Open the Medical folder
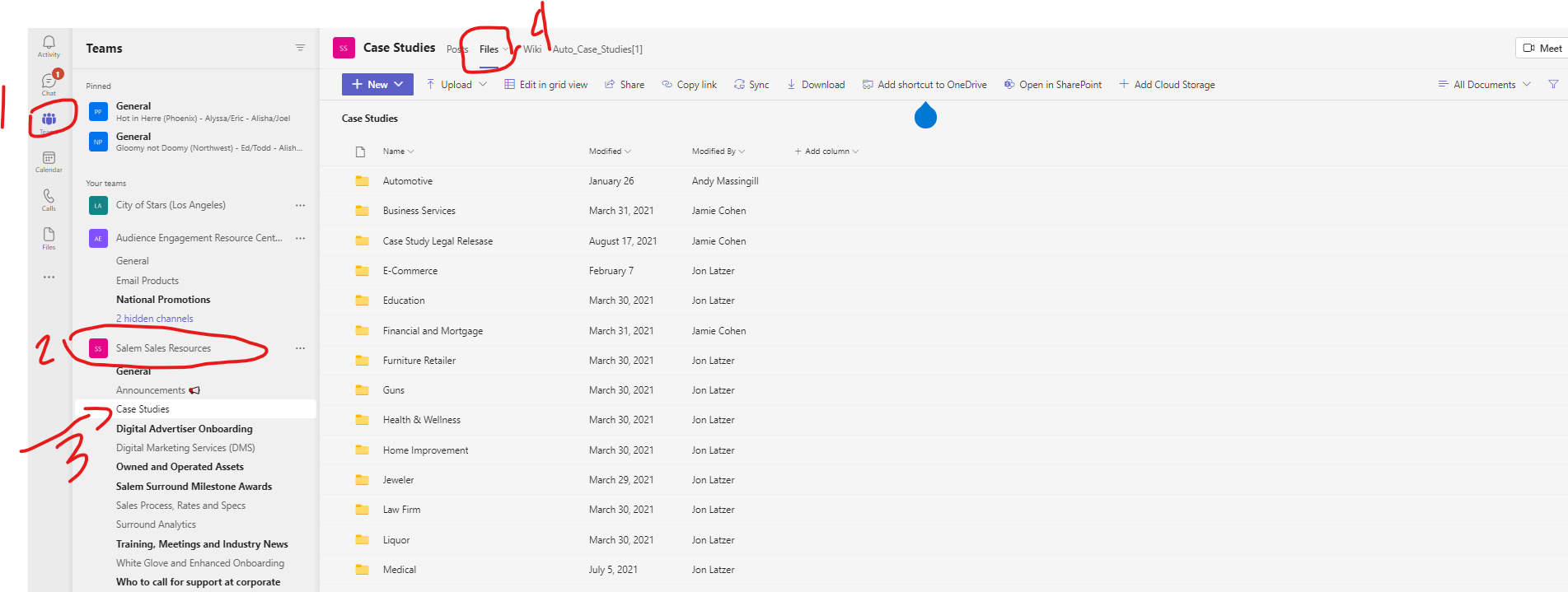 (x=399, y=570)
